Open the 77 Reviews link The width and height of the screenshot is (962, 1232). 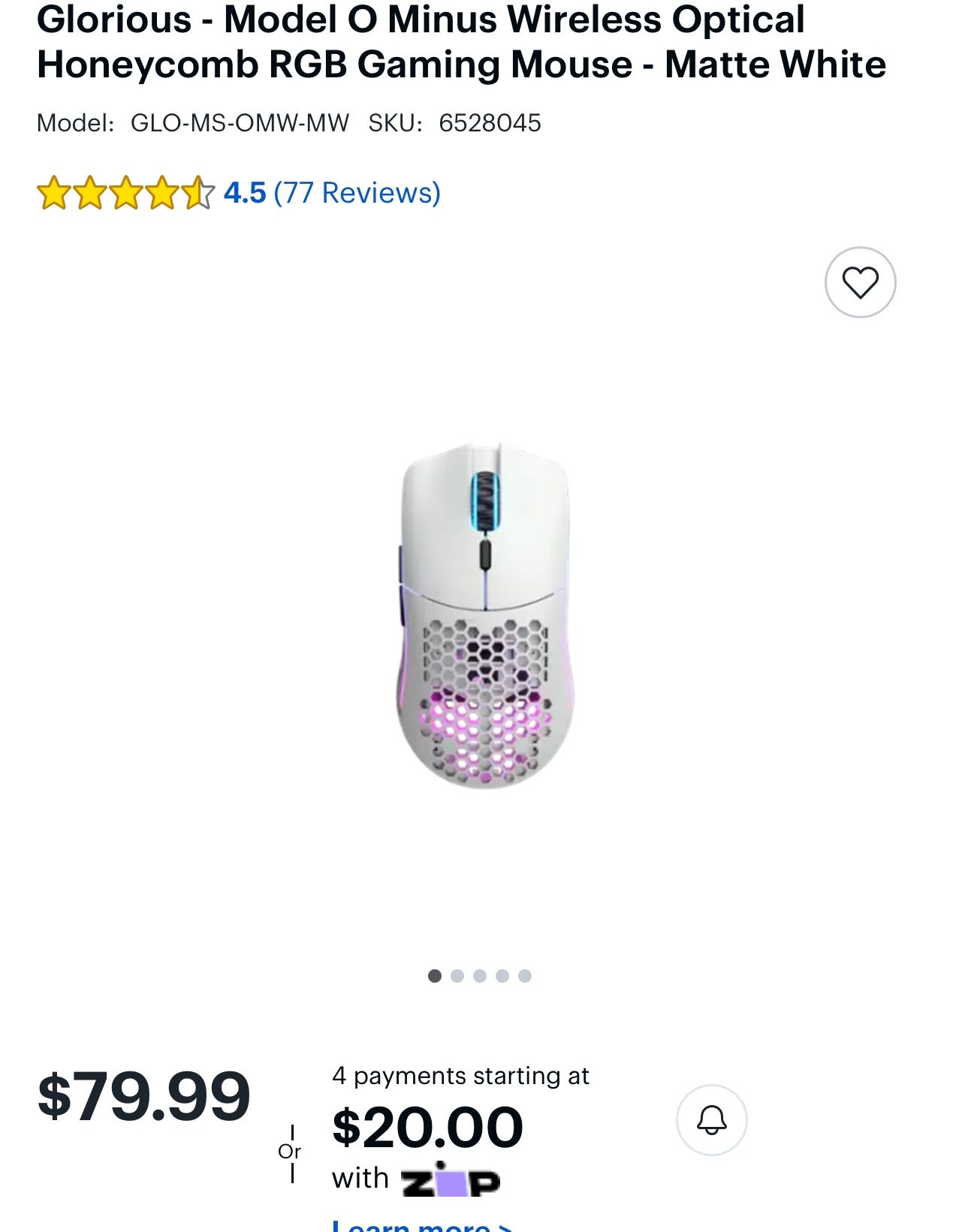[x=358, y=195]
